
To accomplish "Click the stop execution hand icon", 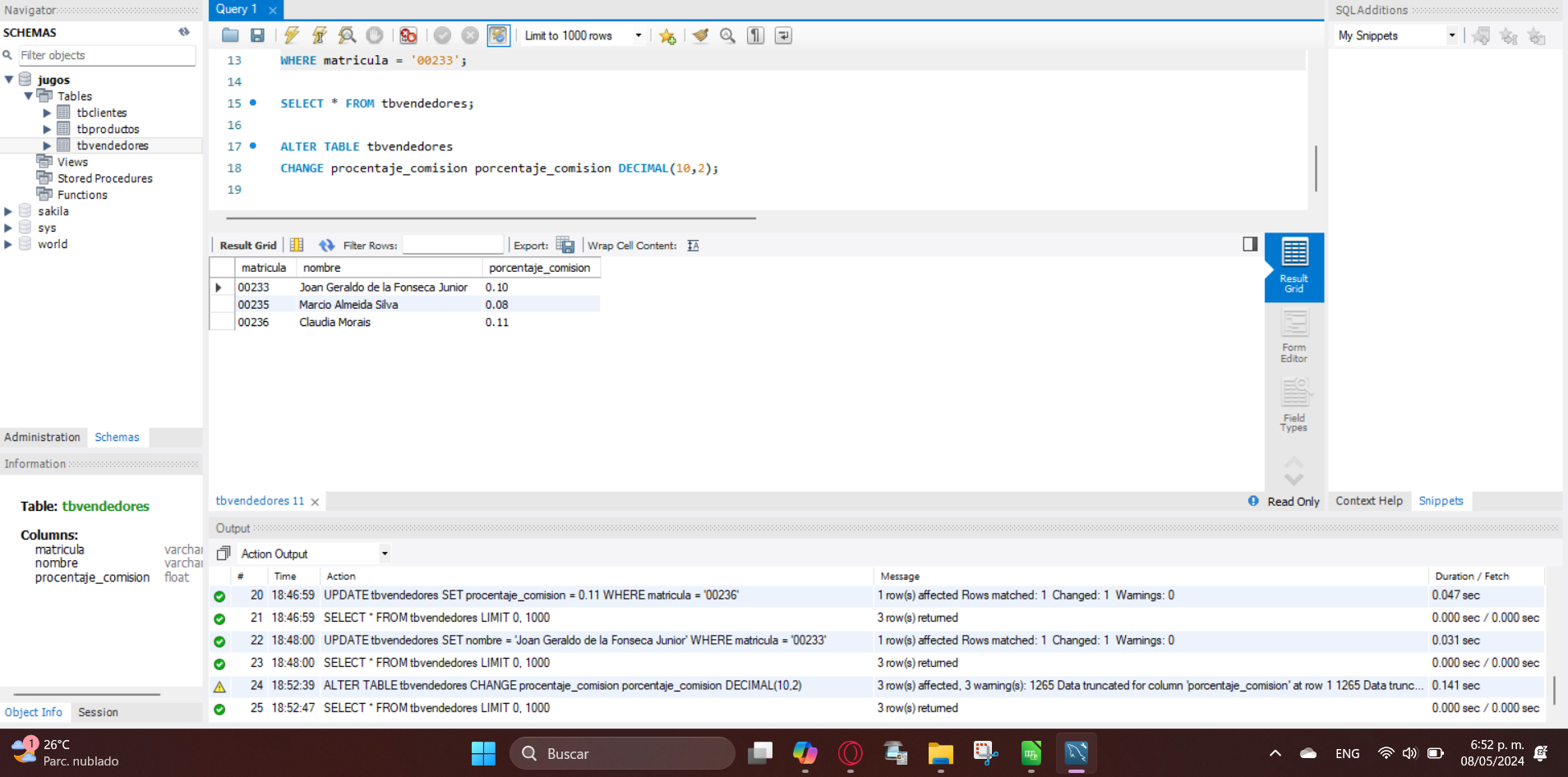I will (x=375, y=35).
